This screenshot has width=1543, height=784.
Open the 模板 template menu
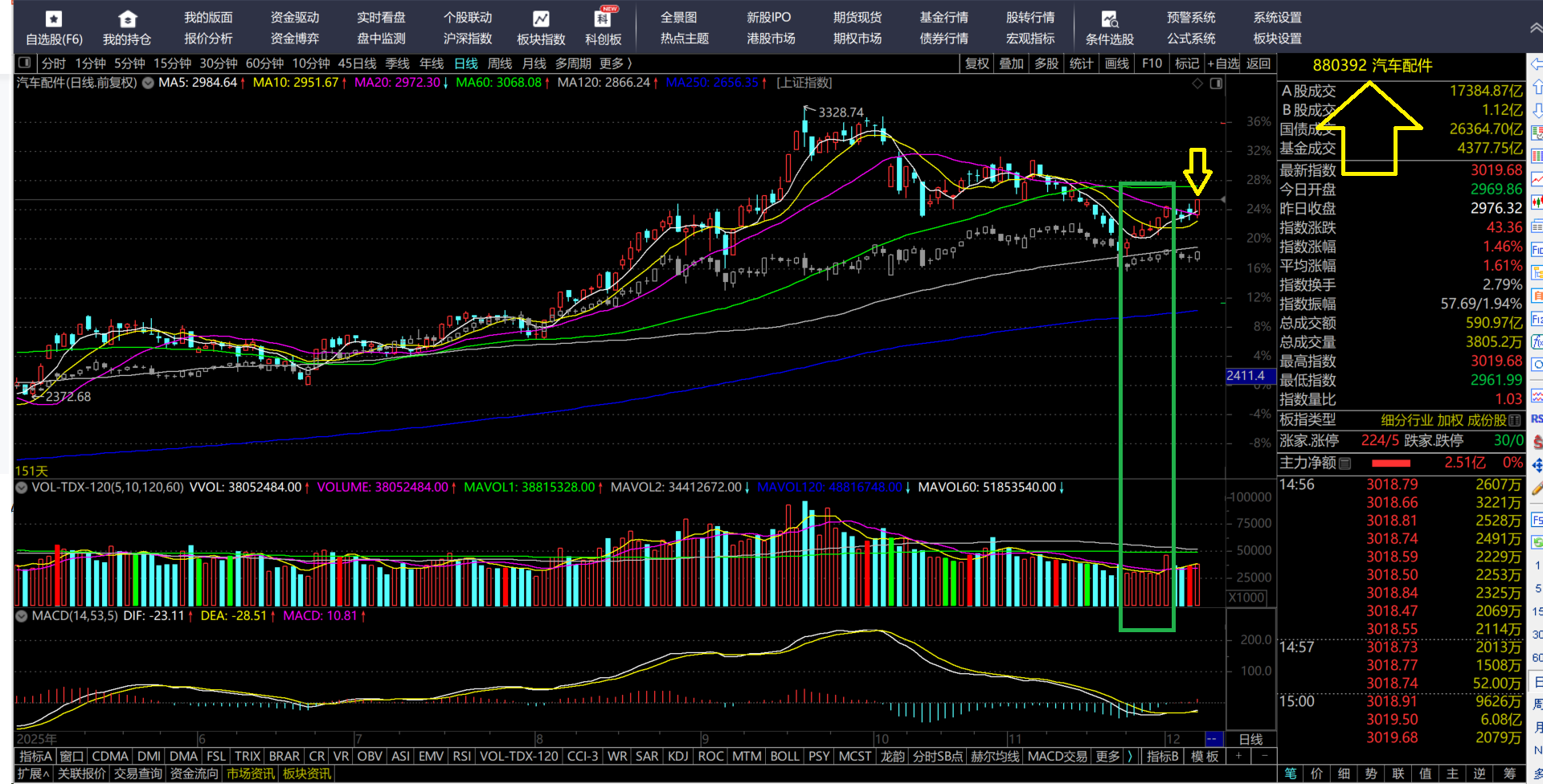point(1205,756)
